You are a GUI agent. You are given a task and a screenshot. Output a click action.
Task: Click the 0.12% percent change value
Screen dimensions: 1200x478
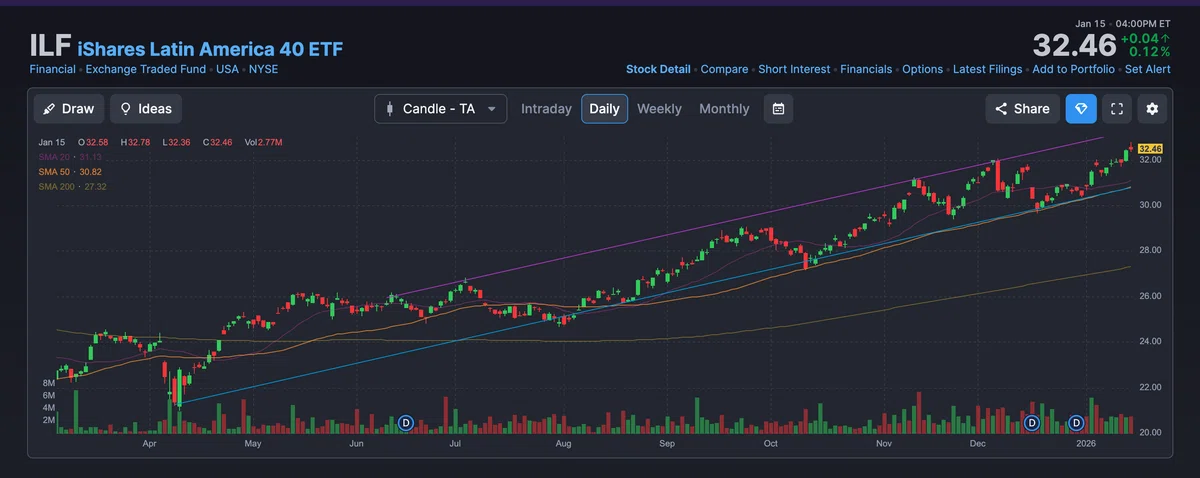pyautogui.click(x=1150, y=51)
